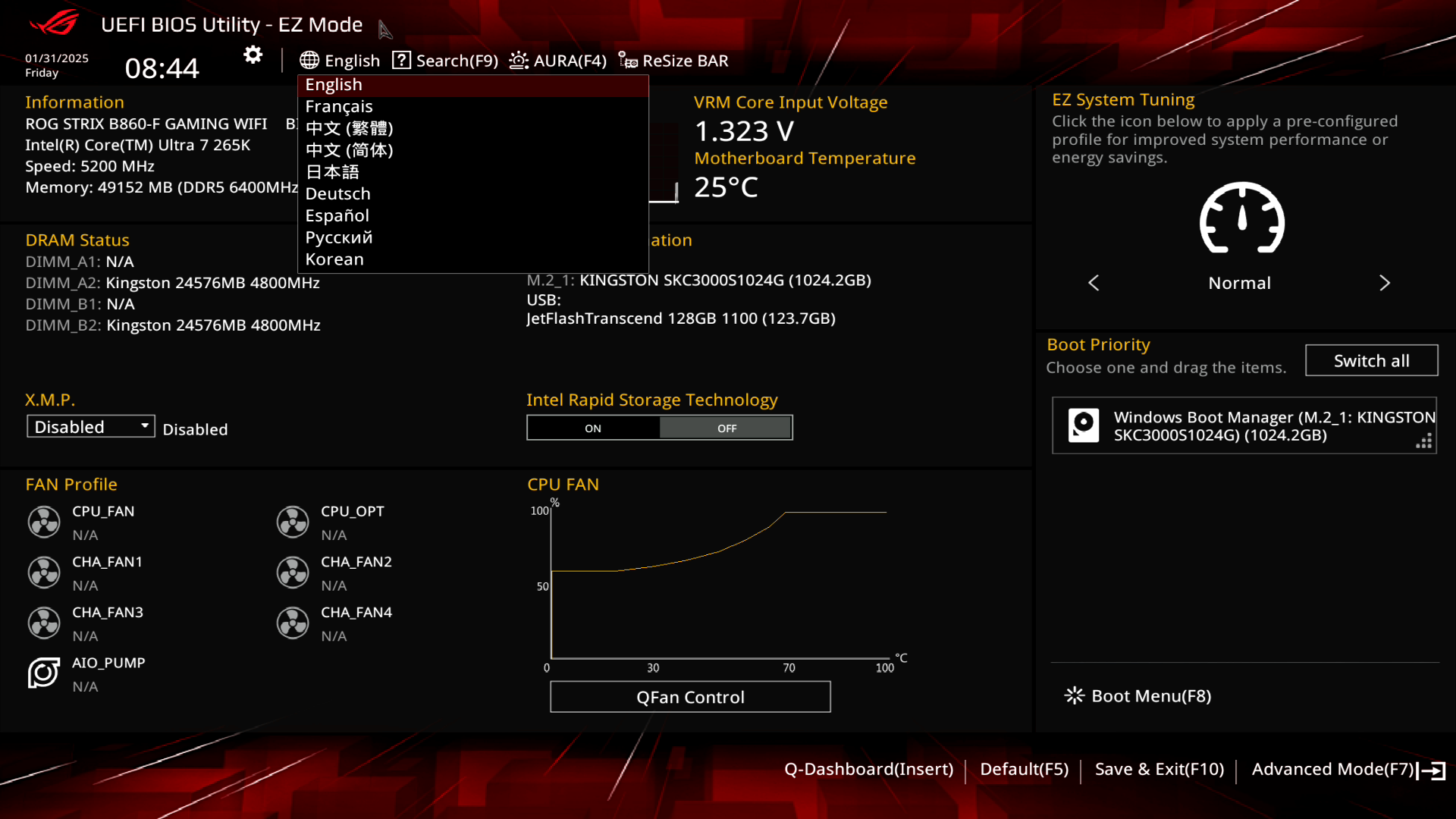This screenshot has height=819, width=1456.
Task: Click the CHA_FAN2 fan icon
Action: pos(293,573)
